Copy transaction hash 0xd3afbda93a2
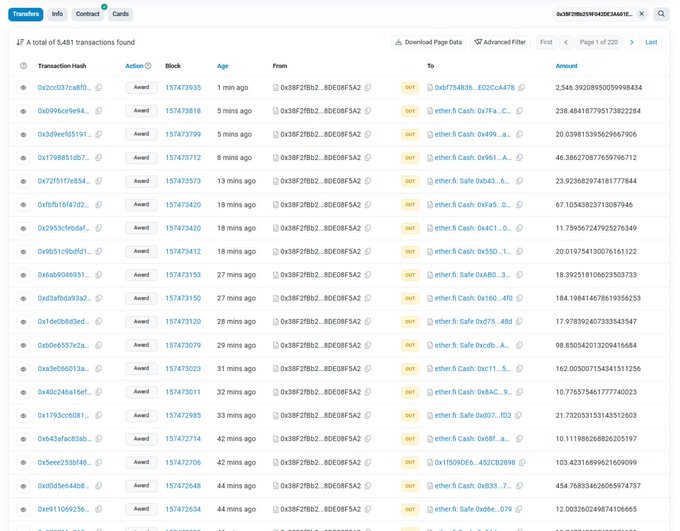The height and width of the screenshot is (531, 680). (x=99, y=298)
